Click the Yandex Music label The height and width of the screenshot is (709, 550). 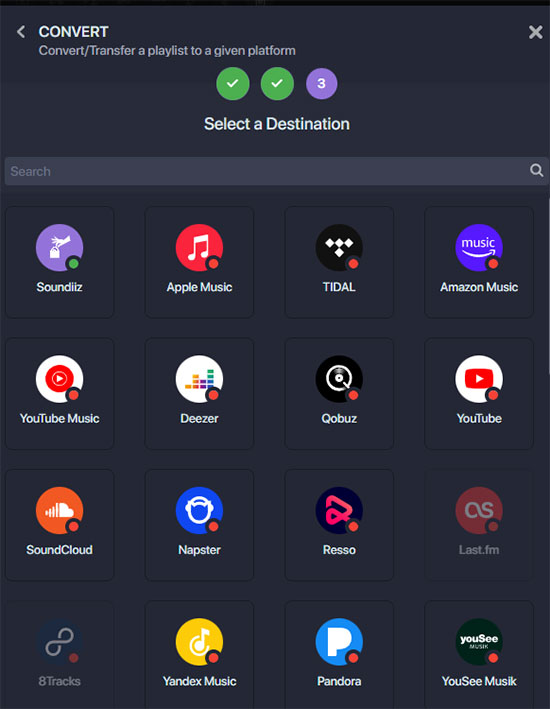pos(199,681)
